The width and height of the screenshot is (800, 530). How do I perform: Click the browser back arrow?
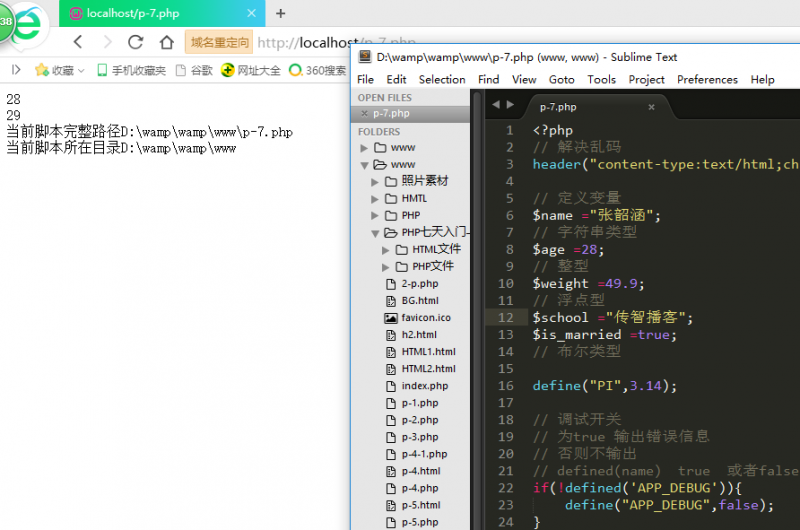(79, 42)
